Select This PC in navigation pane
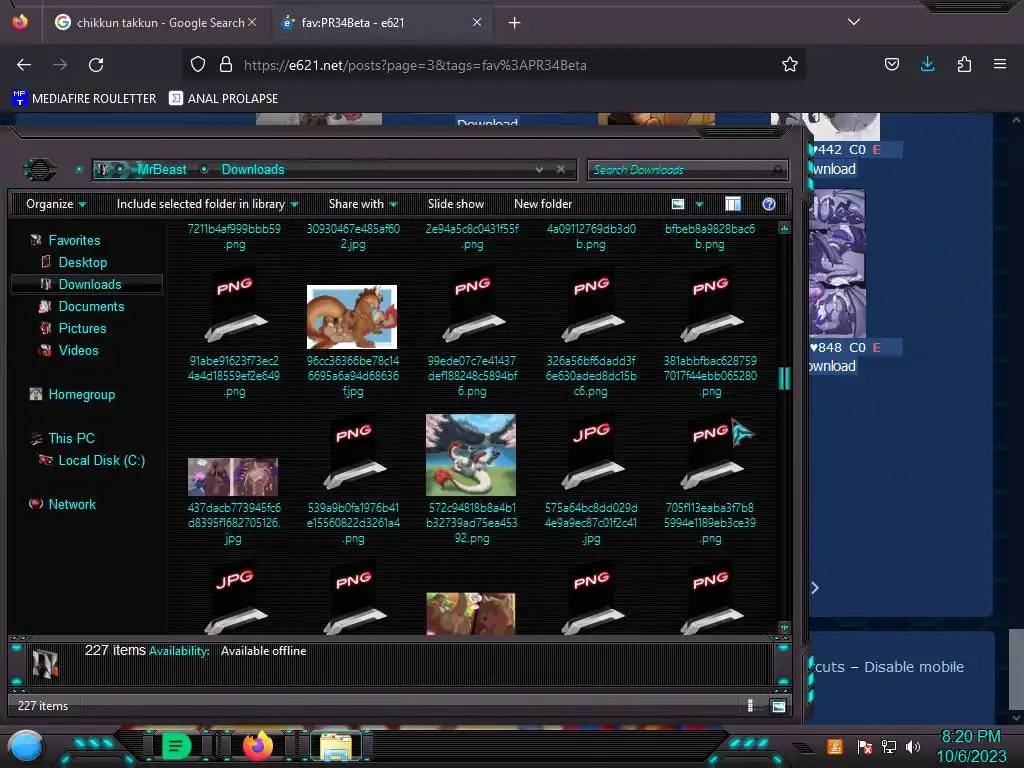The height and width of the screenshot is (768, 1024). point(71,438)
